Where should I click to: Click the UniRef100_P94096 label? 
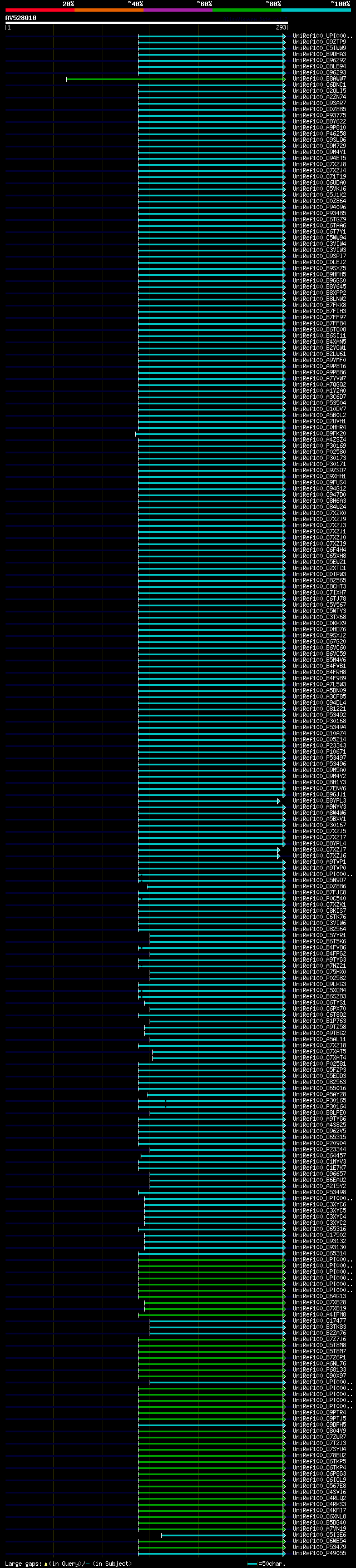[319, 207]
